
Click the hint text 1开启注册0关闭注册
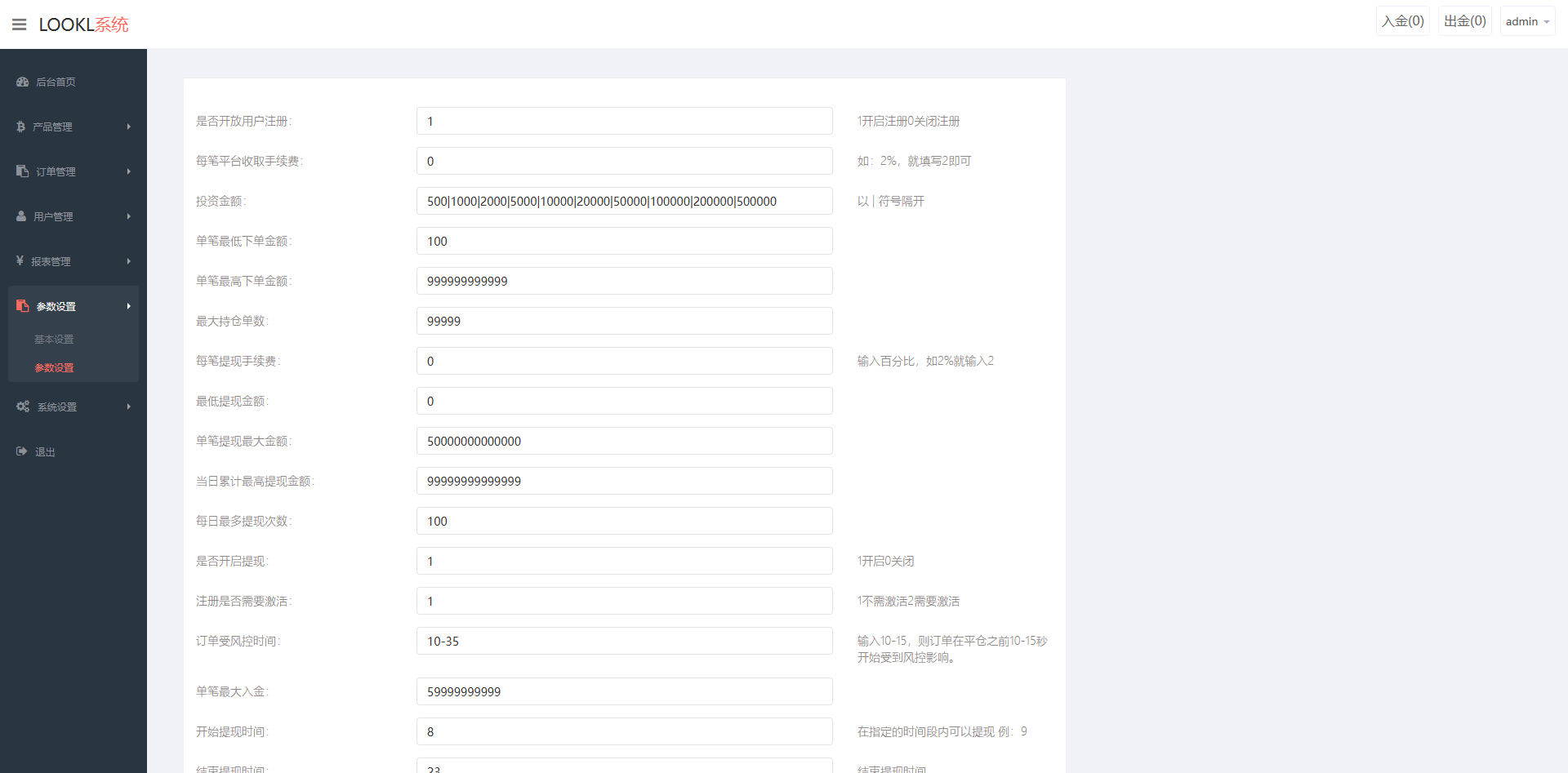tap(908, 121)
